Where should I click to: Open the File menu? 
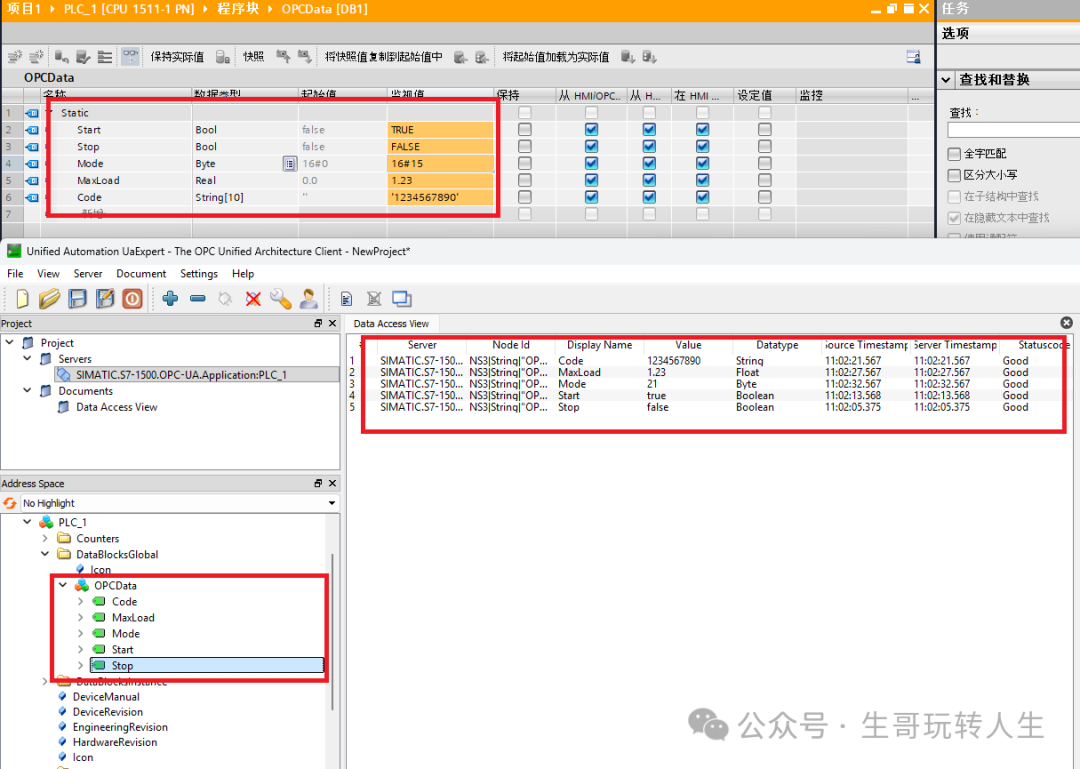coord(15,274)
